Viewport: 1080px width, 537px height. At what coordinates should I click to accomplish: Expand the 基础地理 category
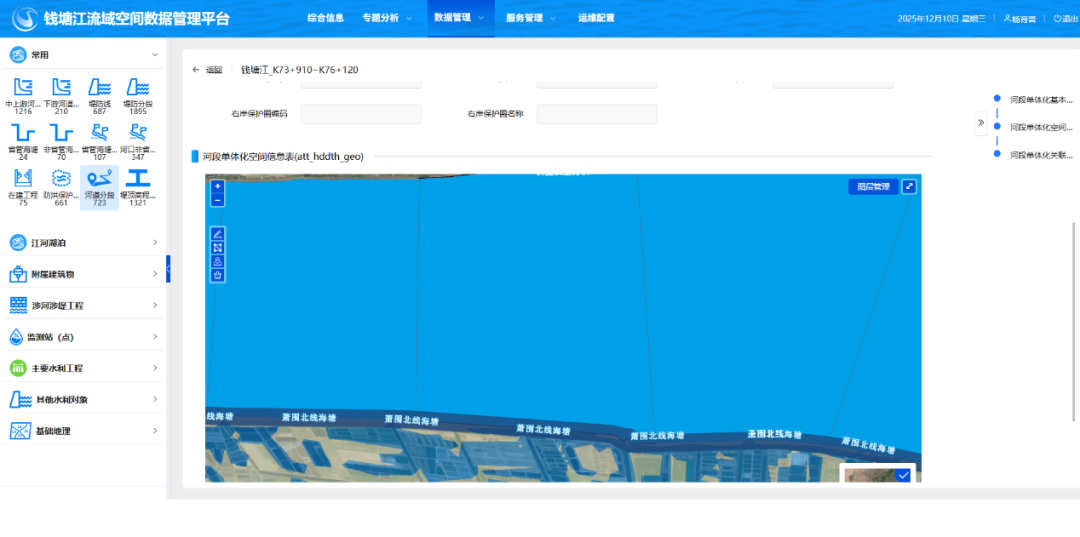(83, 431)
